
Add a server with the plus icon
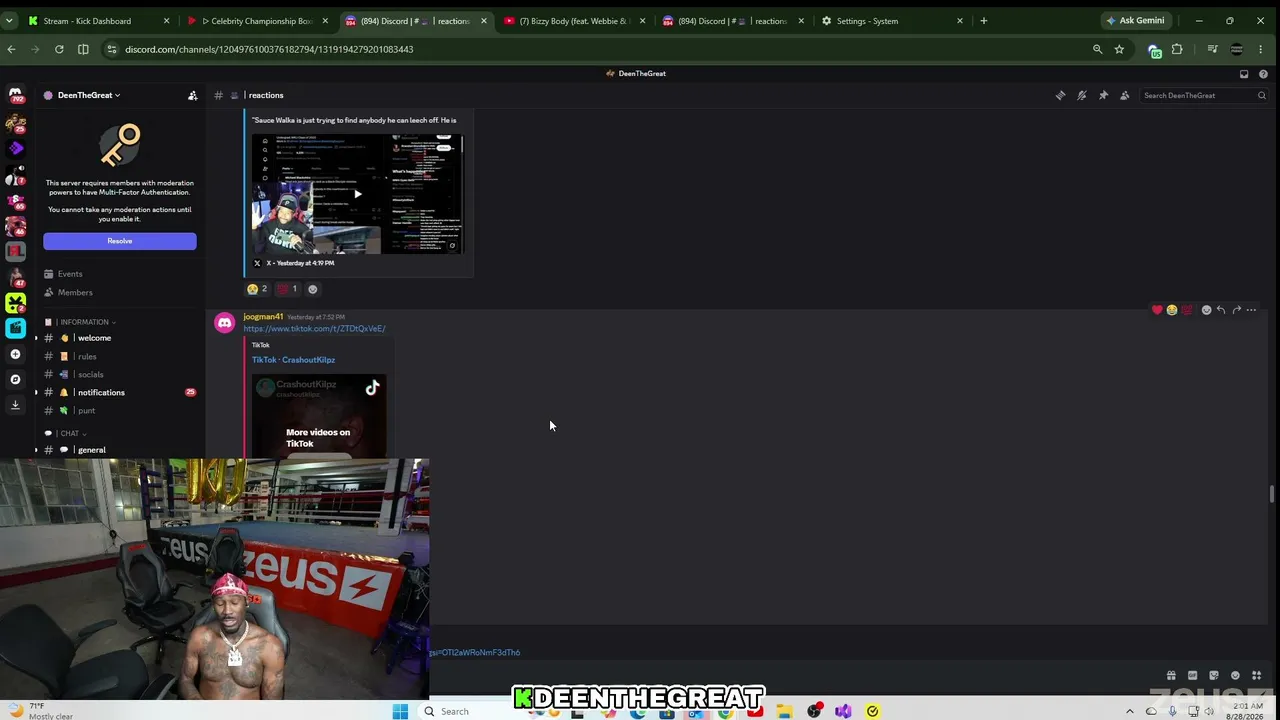(x=15, y=354)
